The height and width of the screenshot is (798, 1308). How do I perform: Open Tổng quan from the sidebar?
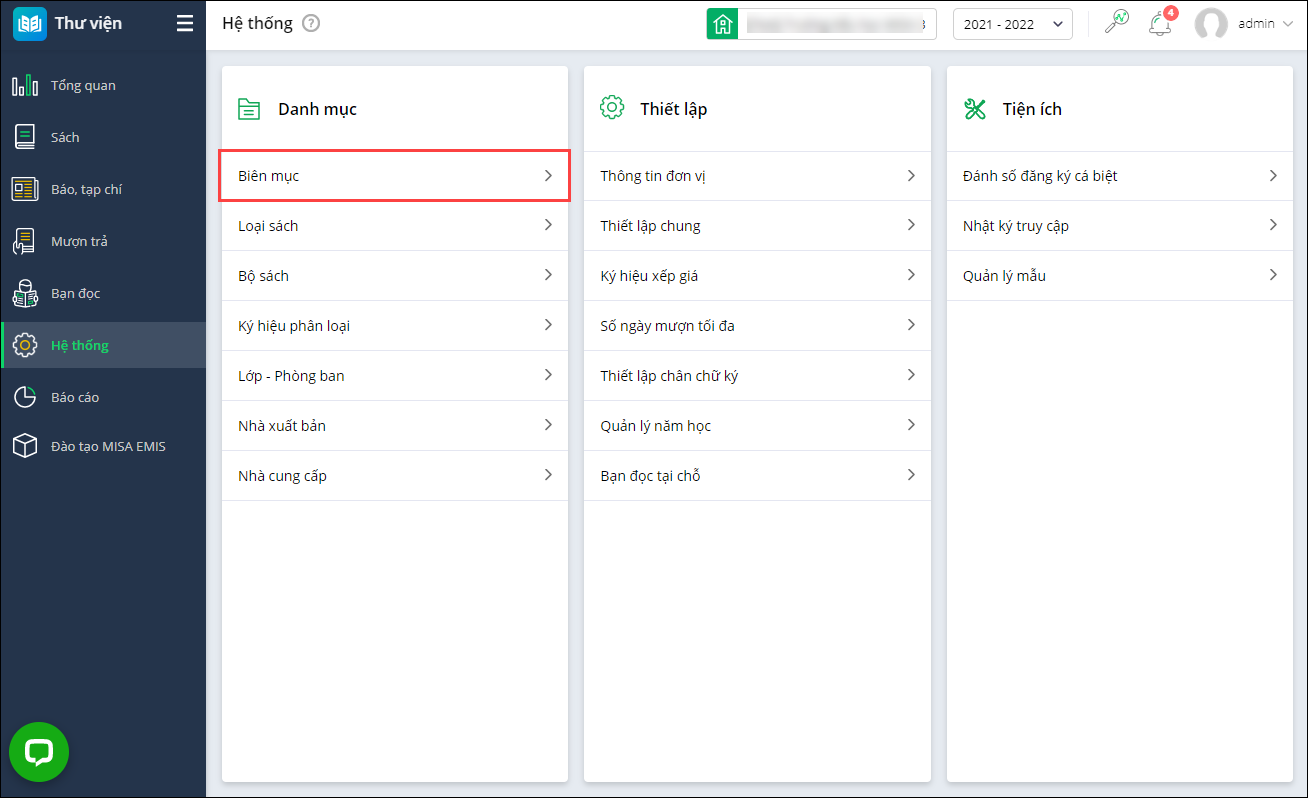pos(83,85)
